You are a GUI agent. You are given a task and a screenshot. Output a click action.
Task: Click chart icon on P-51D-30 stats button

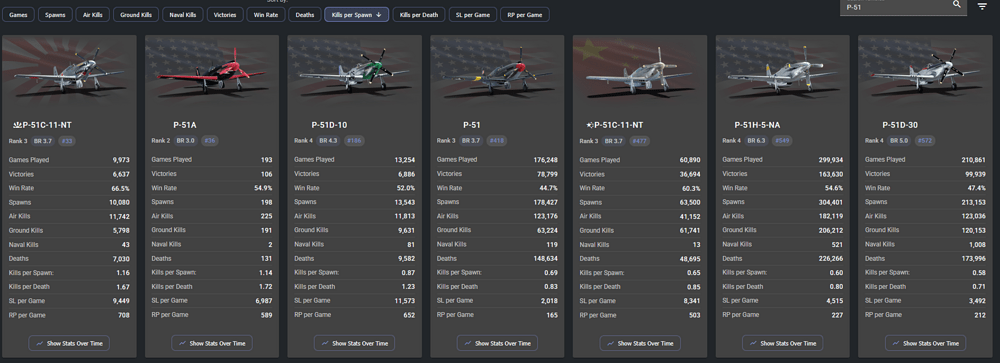pyautogui.click(x=895, y=343)
